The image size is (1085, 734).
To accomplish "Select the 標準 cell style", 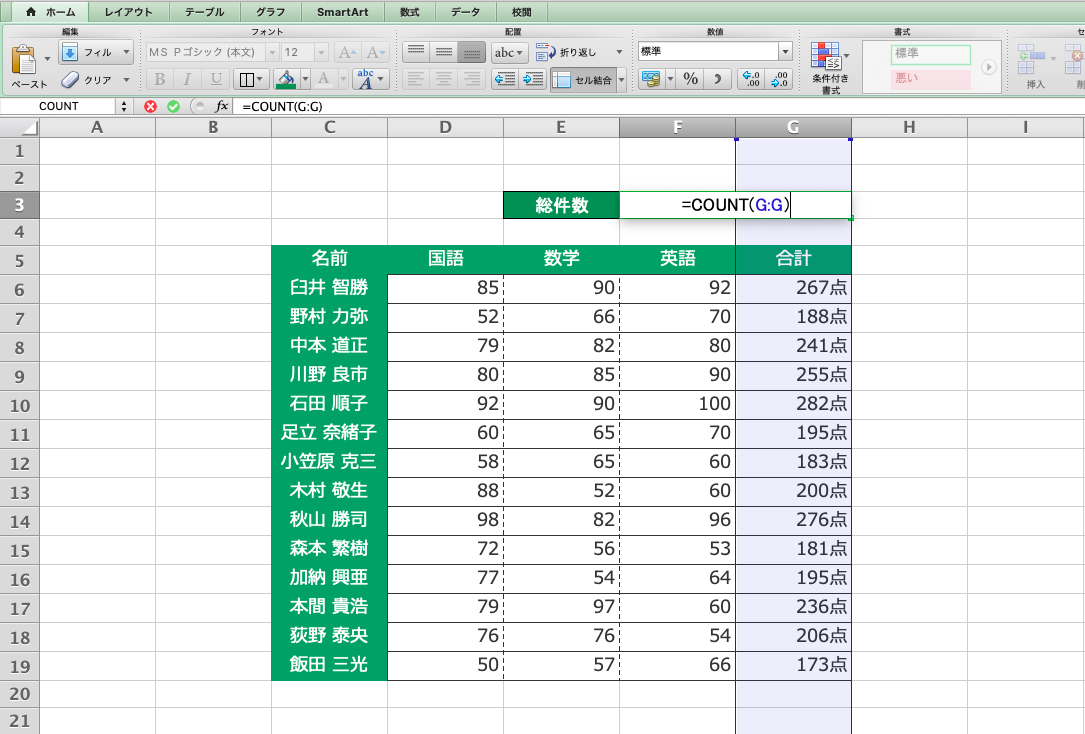I will click(x=931, y=54).
